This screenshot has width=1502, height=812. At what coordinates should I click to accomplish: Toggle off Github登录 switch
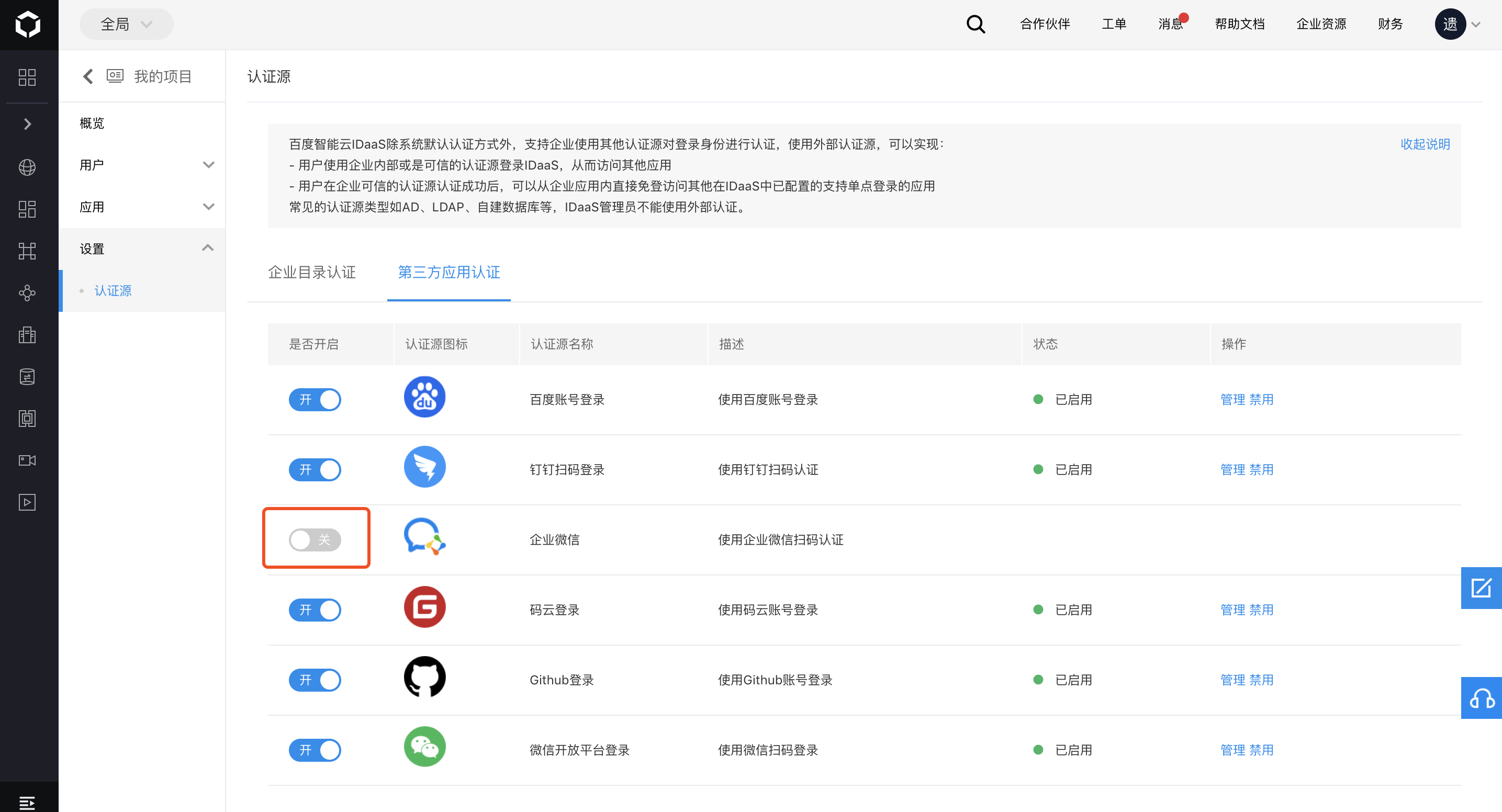tap(315, 680)
